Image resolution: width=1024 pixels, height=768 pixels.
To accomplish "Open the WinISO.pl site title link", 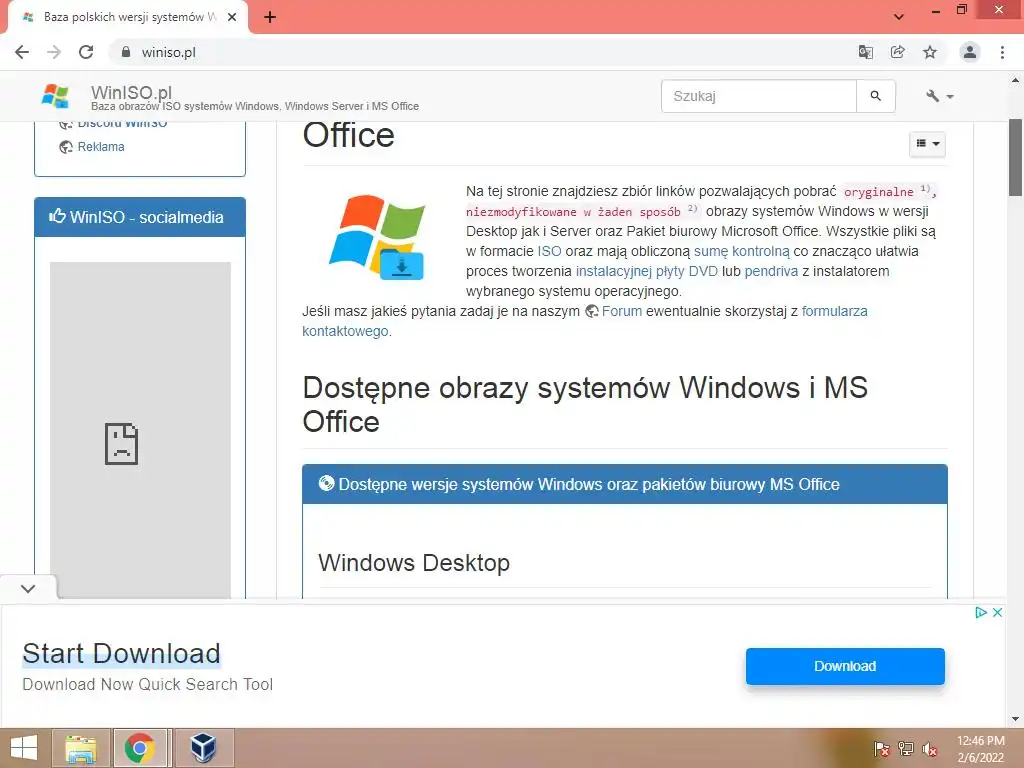I will 131,92.
